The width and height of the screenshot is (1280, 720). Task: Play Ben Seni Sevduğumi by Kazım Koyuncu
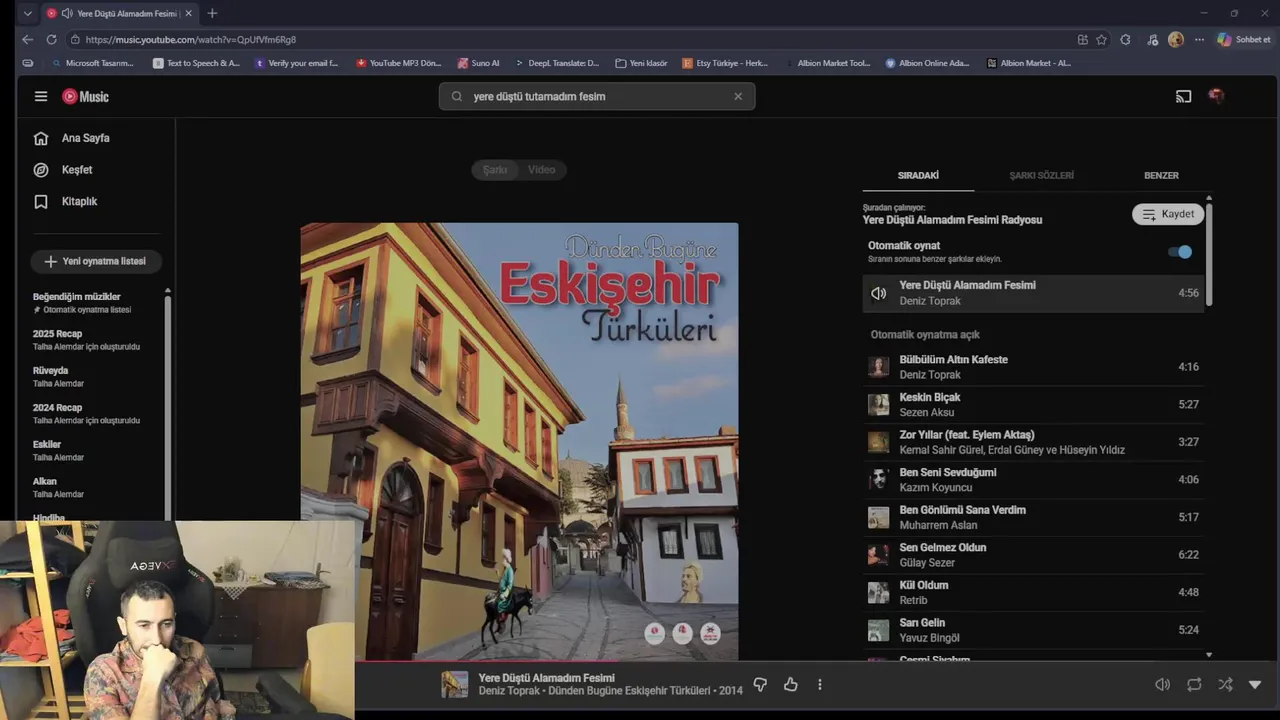pyautogui.click(x=1033, y=480)
